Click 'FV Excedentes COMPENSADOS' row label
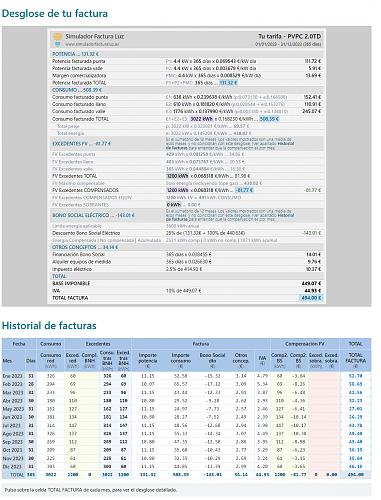 click(85, 190)
